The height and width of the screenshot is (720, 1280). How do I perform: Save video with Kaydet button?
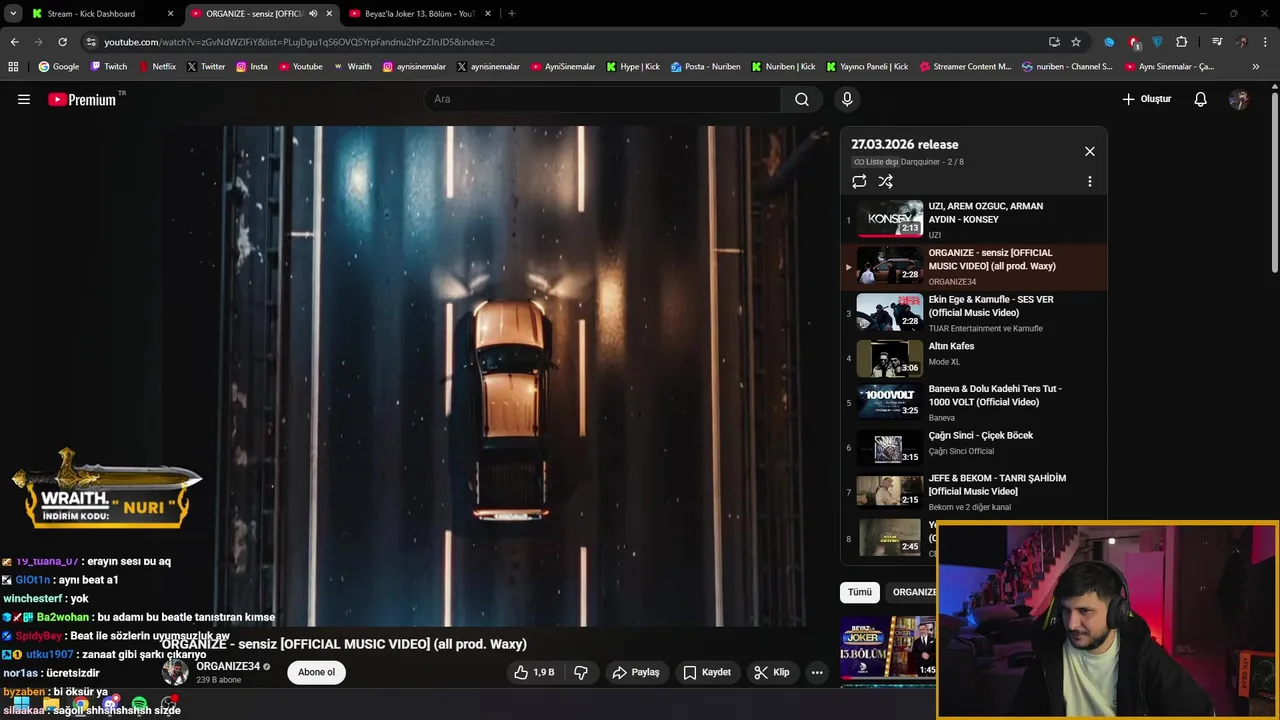(707, 672)
